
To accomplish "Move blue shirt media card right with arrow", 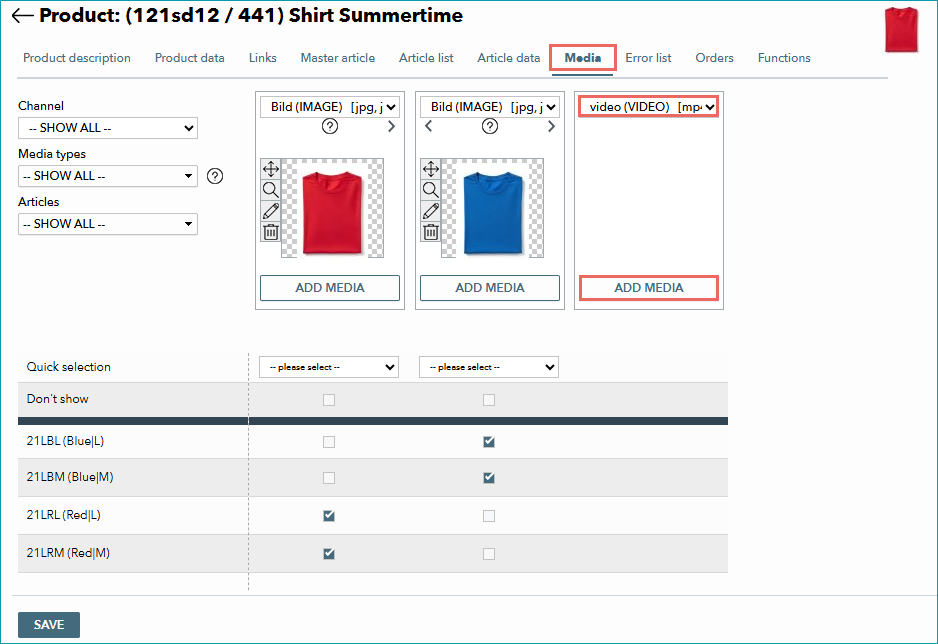I will point(552,126).
